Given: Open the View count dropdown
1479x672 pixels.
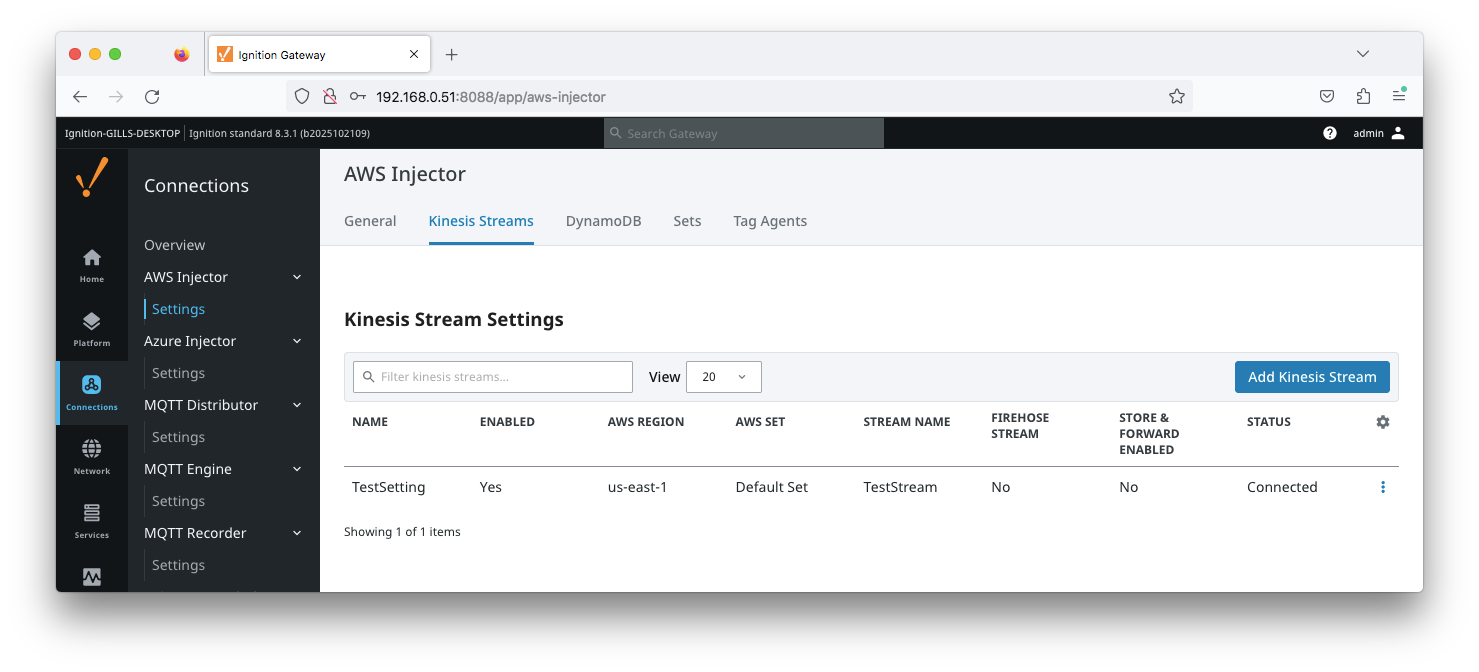Looking at the screenshot, I should point(723,377).
